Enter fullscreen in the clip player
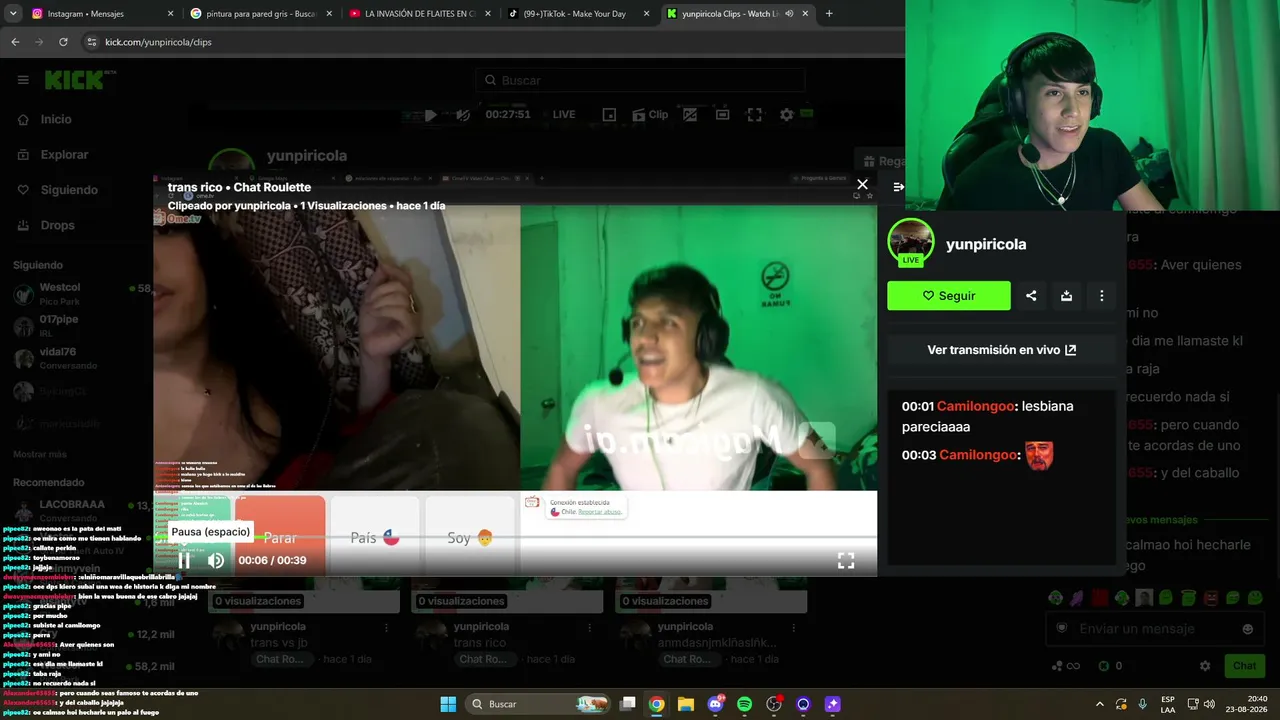Viewport: 1280px width, 720px height. click(846, 561)
